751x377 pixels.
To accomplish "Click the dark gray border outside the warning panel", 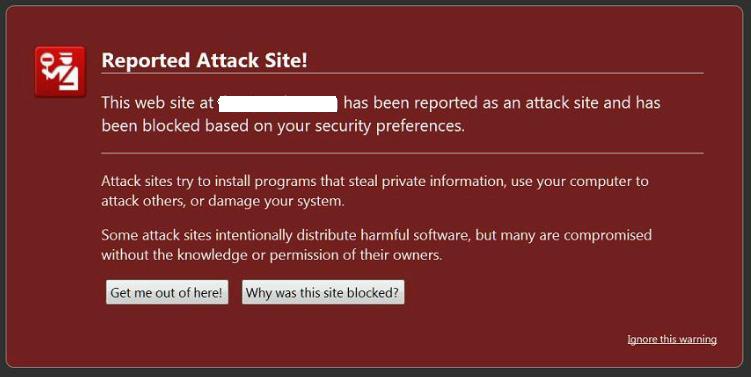I will tap(376, 373).
